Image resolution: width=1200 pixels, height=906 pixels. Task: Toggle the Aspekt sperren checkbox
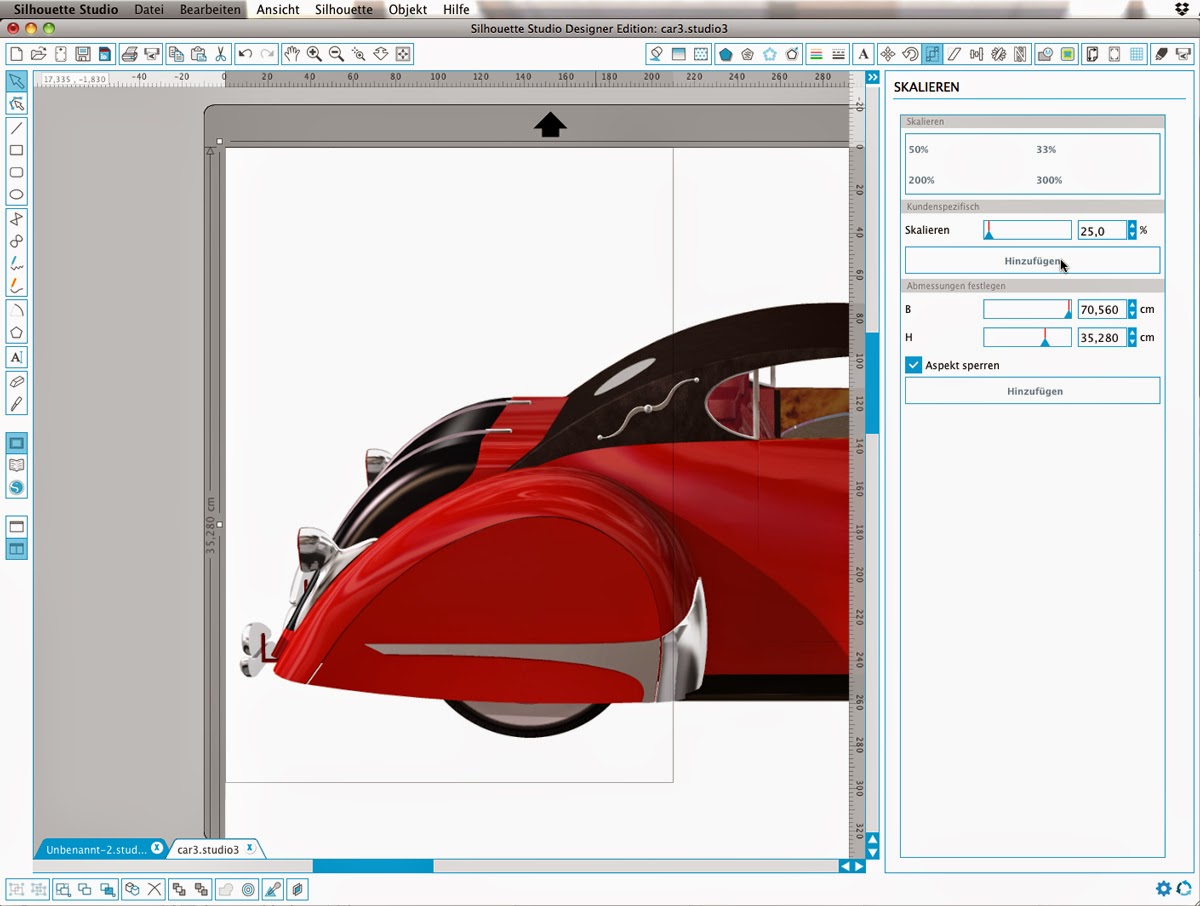pyautogui.click(x=913, y=365)
